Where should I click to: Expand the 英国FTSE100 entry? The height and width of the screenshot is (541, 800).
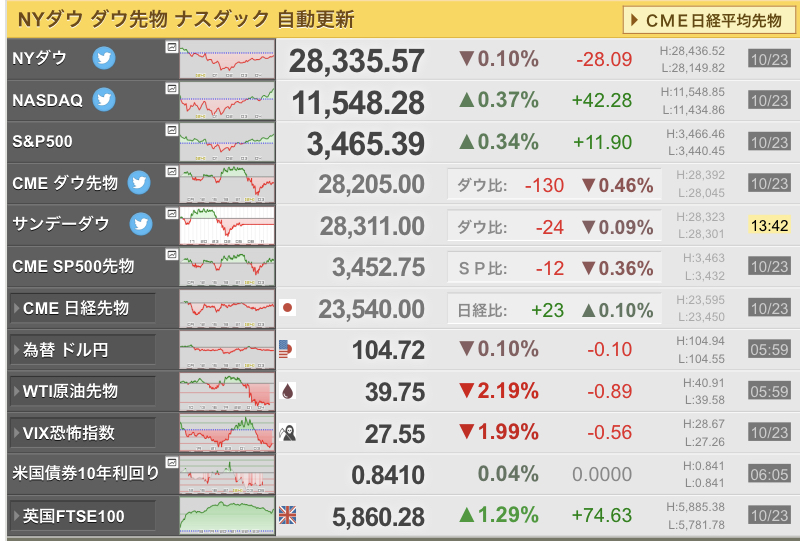click(82, 516)
